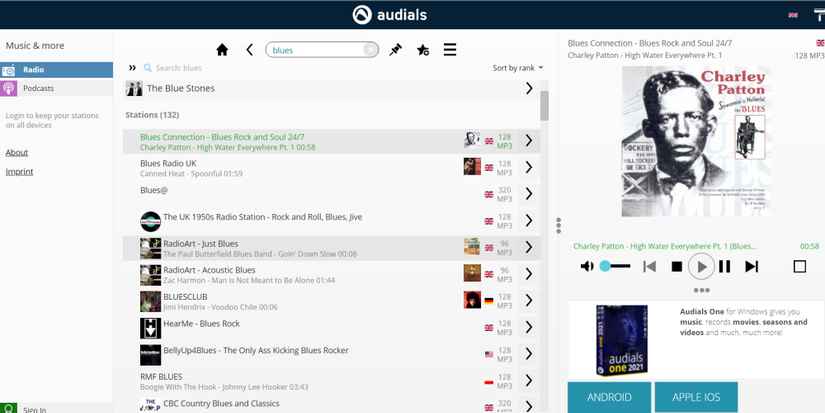Open the hamburger menu in toolbar

[x=450, y=50]
